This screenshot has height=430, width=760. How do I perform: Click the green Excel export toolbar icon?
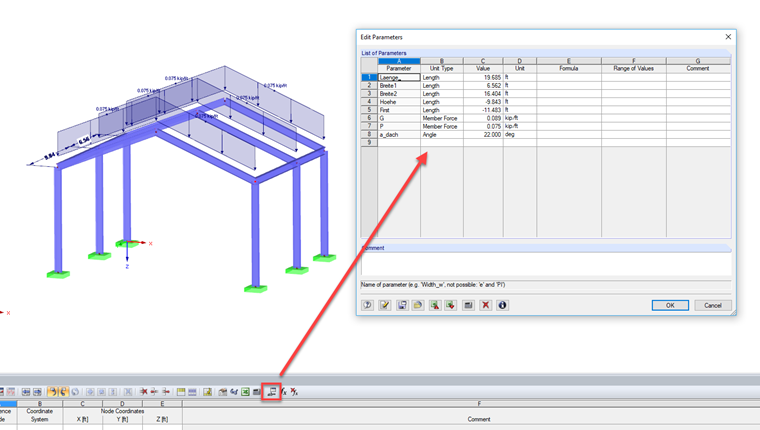point(245,392)
